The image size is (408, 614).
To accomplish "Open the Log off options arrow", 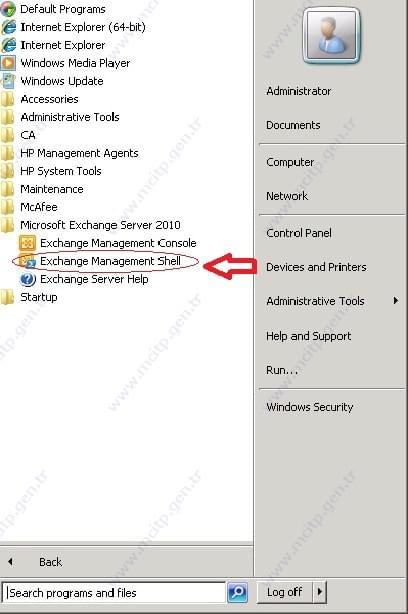I will [x=320, y=592].
